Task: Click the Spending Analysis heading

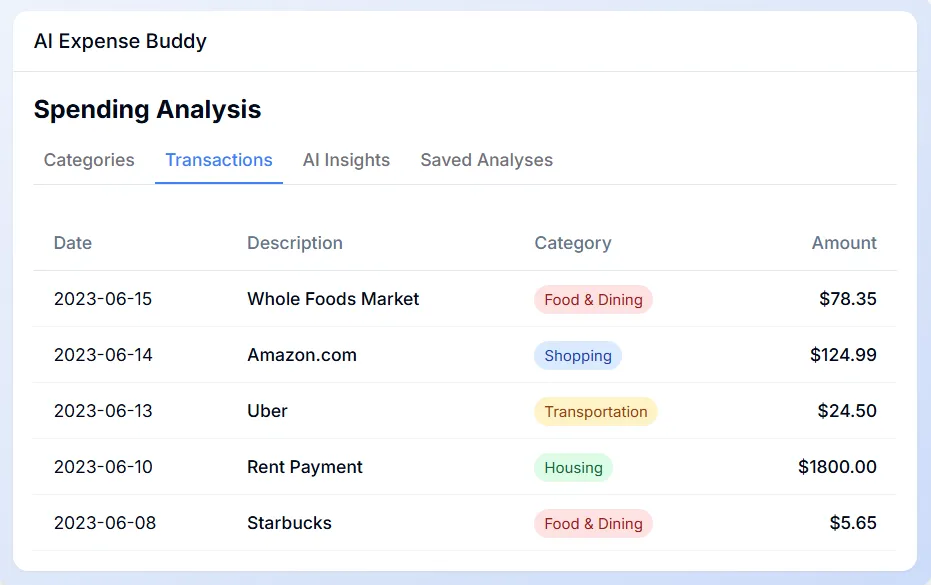Action: click(x=146, y=109)
